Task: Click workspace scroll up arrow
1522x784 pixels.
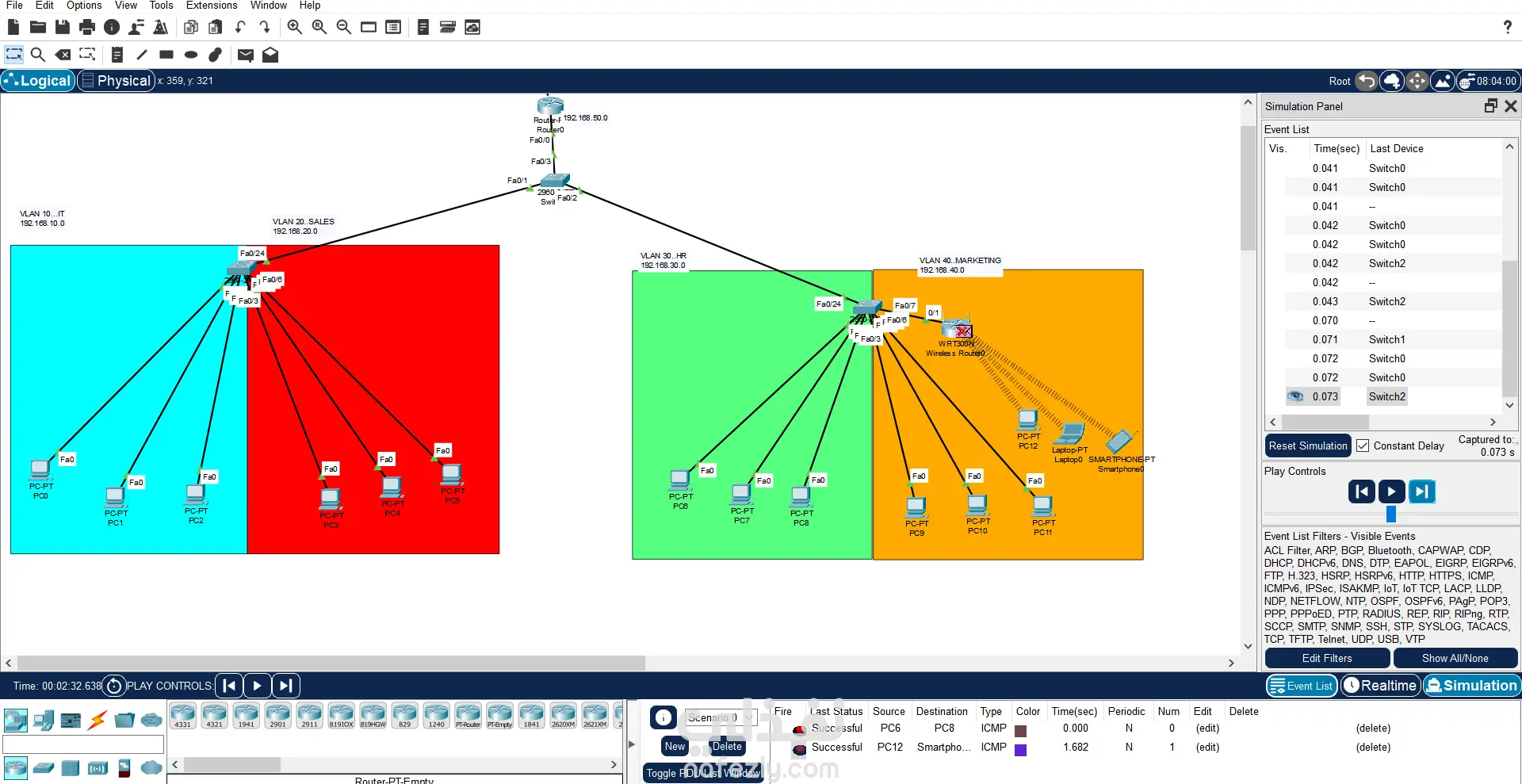Action: coord(1249,103)
